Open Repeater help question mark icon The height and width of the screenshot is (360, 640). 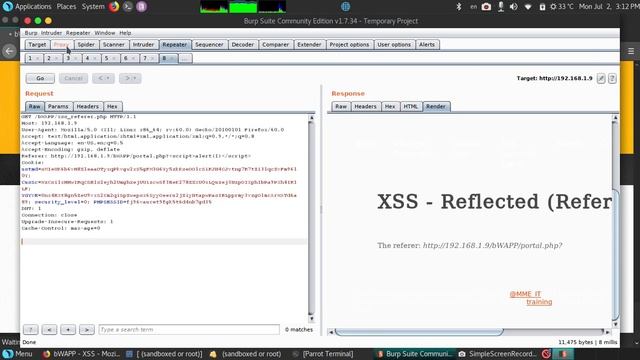tap(612, 78)
